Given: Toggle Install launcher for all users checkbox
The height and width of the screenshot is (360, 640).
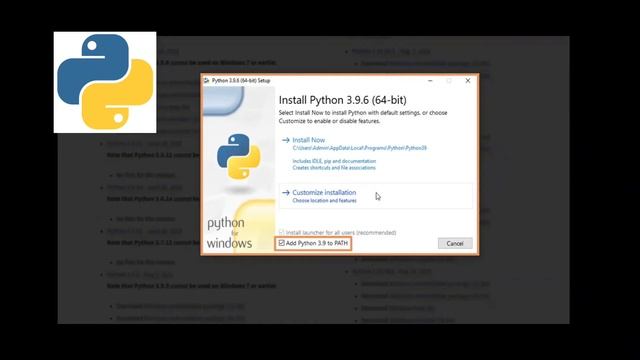Looking at the screenshot, I should coord(281,232).
